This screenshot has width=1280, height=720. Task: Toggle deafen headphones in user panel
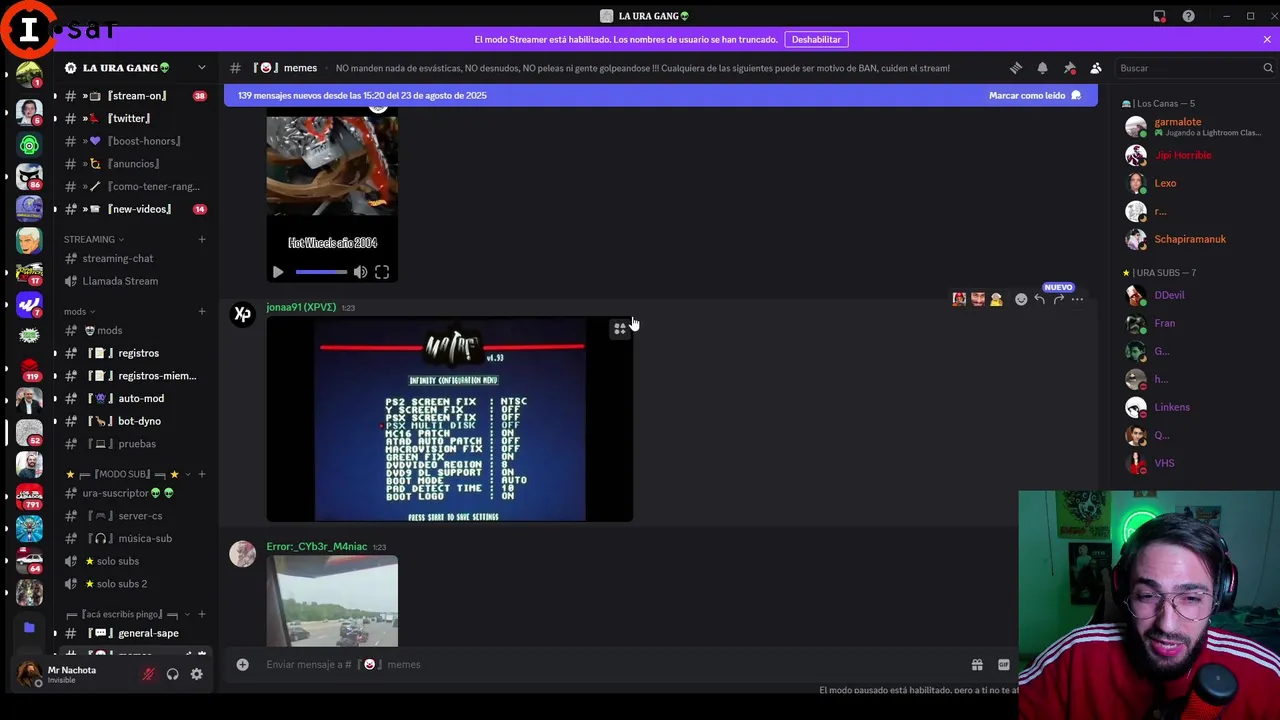172,674
